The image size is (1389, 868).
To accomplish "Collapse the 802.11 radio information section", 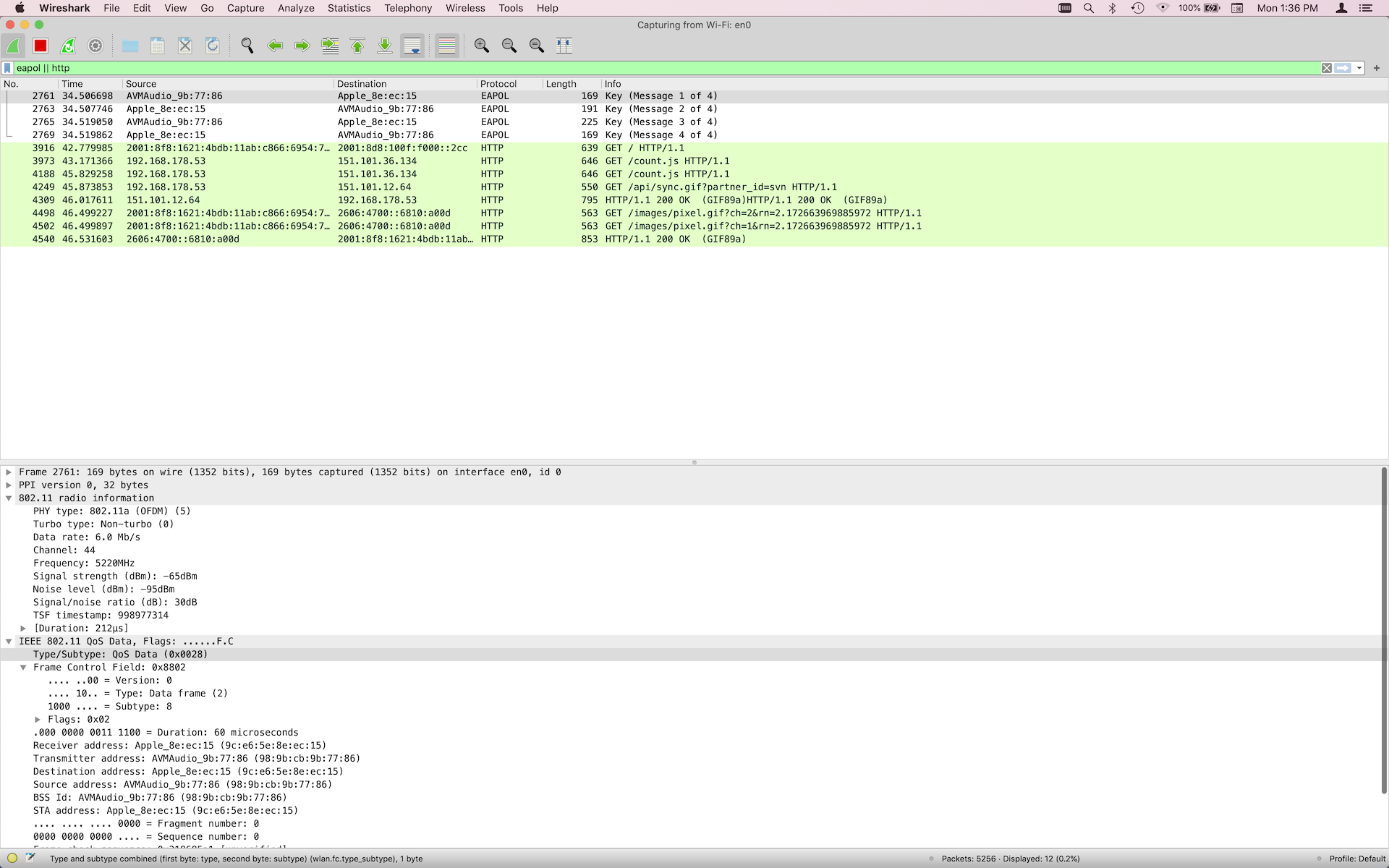I will pyautogui.click(x=9, y=498).
